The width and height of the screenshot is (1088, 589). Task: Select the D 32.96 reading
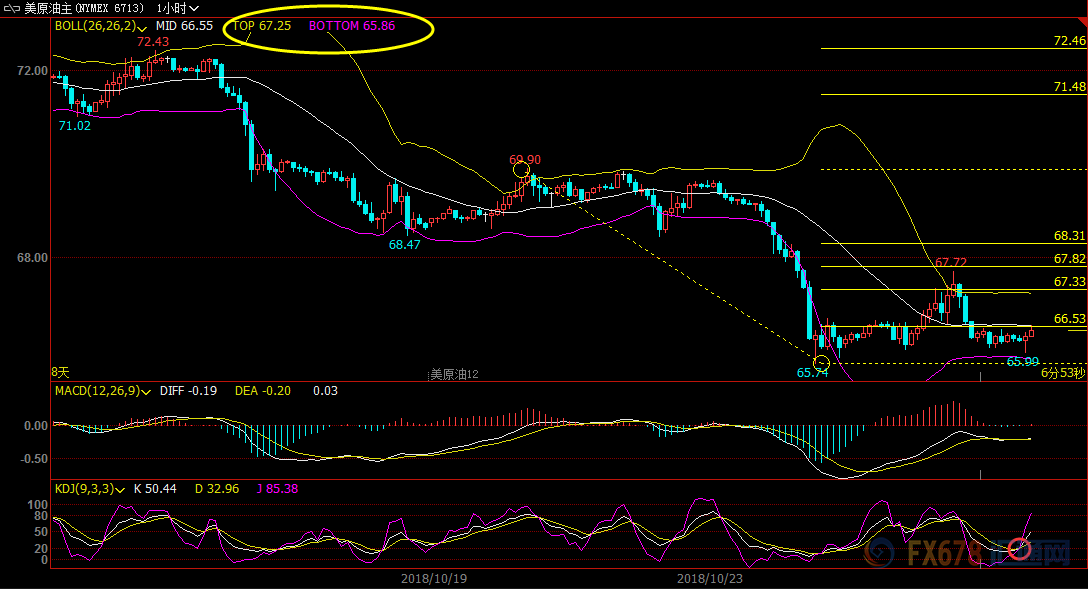[x=216, y=489]
